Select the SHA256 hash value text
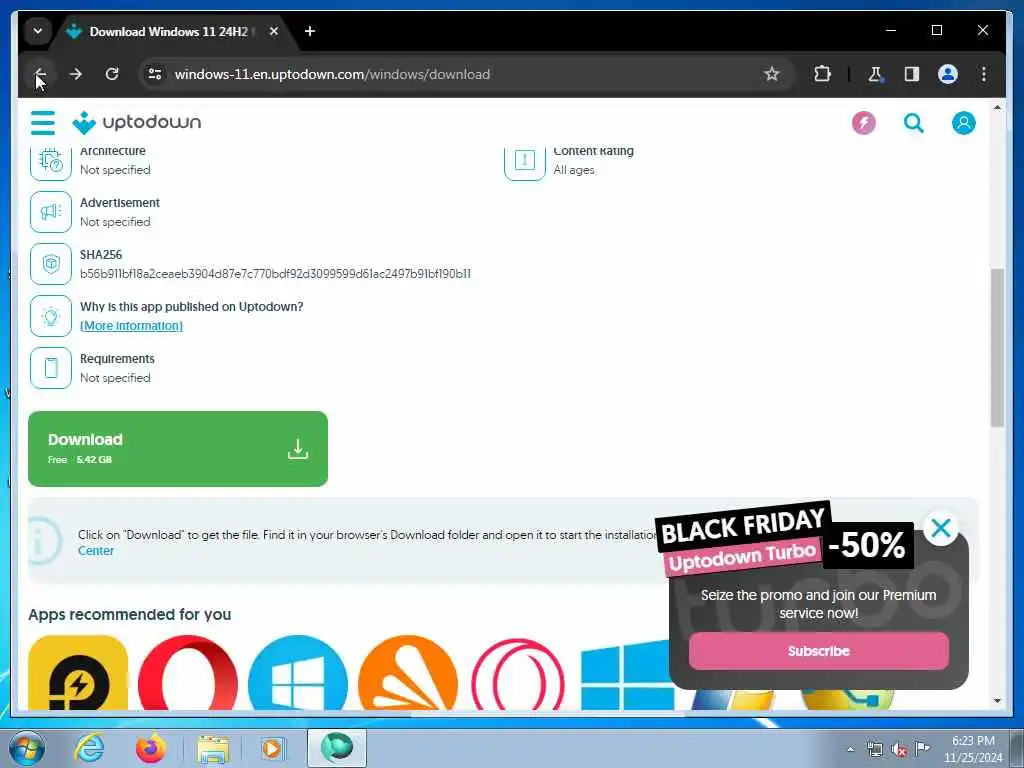The image size is (1024, 768). coord(275,274)
